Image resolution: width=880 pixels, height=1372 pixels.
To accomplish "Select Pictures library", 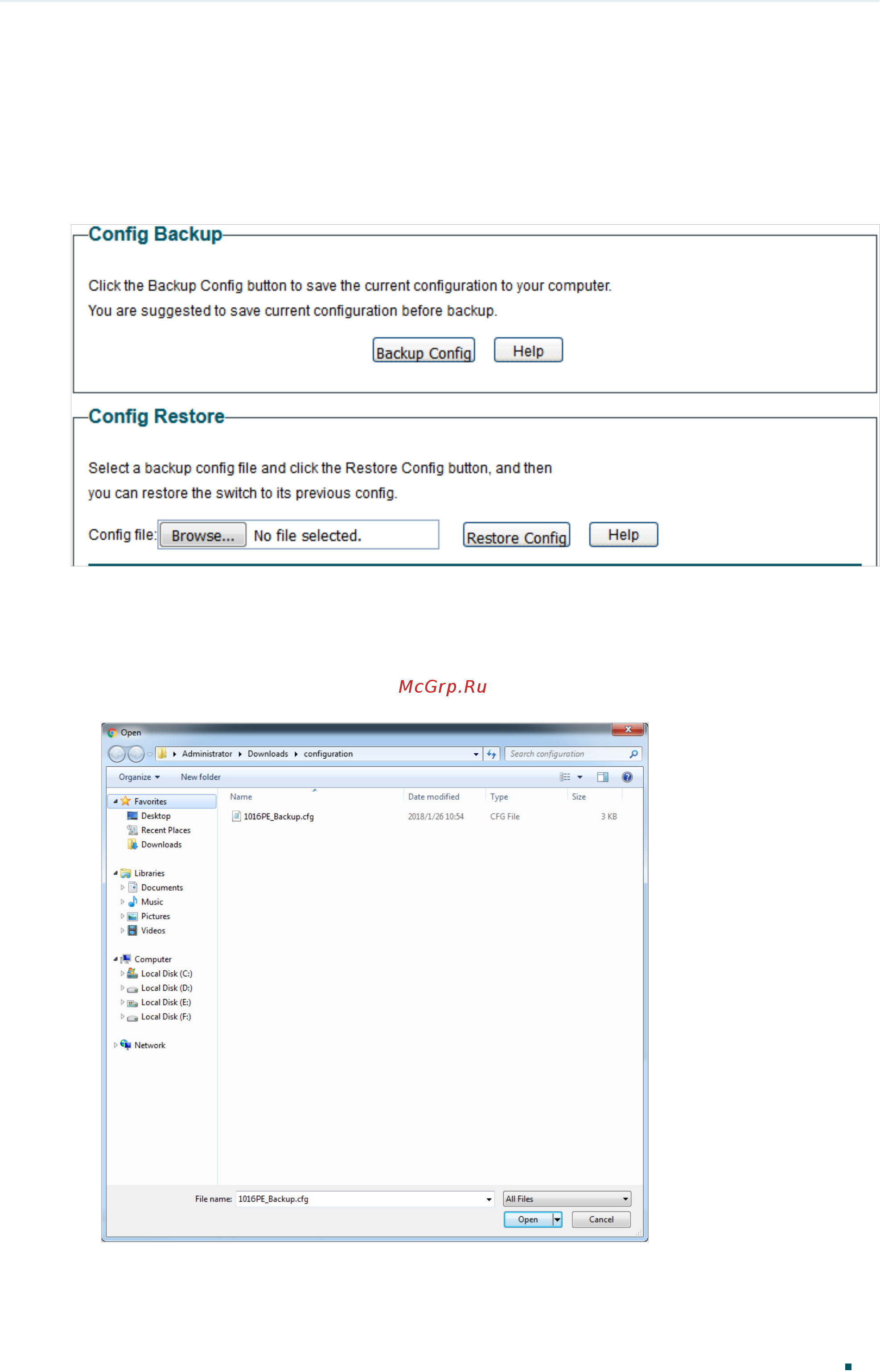I will click(156, 916).
